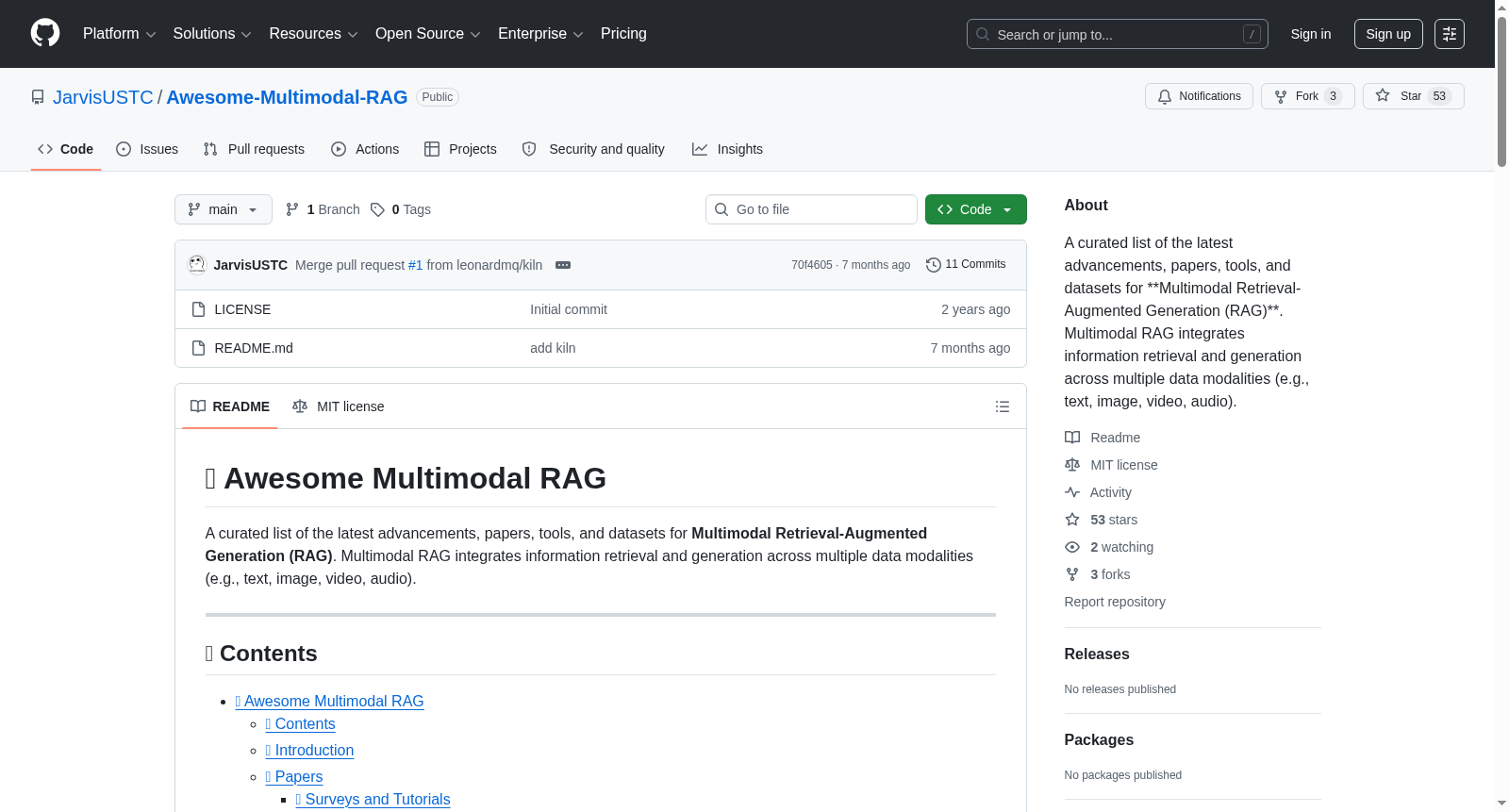Switch to the MIT license tab
The image size is (1509, 812).
click(338, 406)
